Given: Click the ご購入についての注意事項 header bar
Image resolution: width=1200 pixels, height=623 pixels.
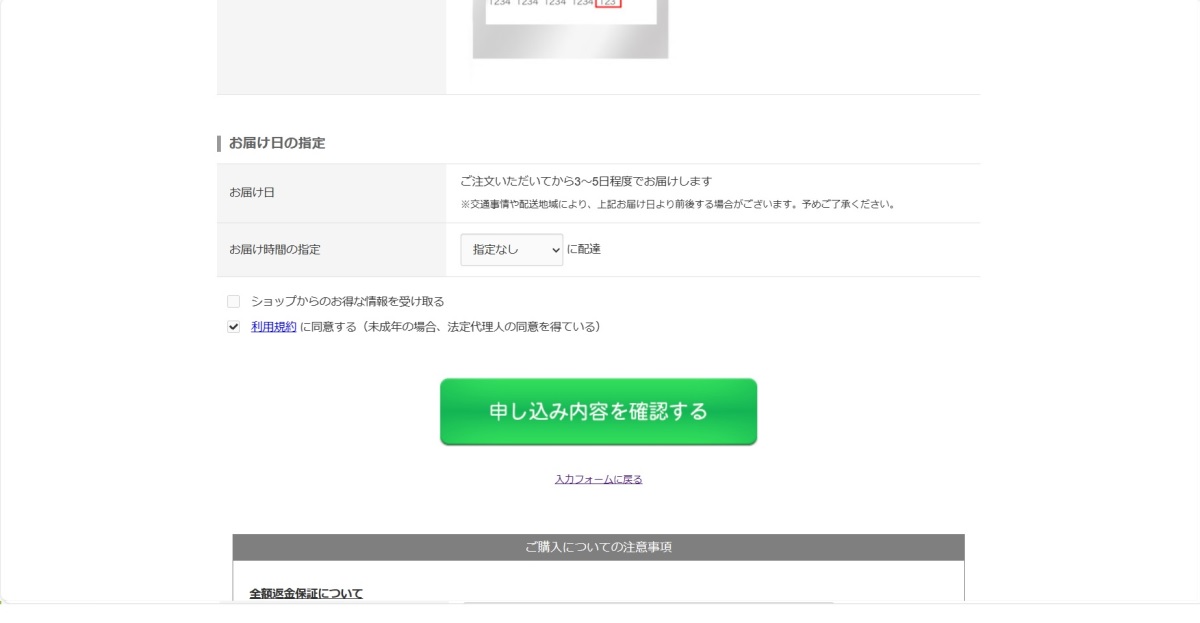Looking at the screenshot, I should point(599,547).
